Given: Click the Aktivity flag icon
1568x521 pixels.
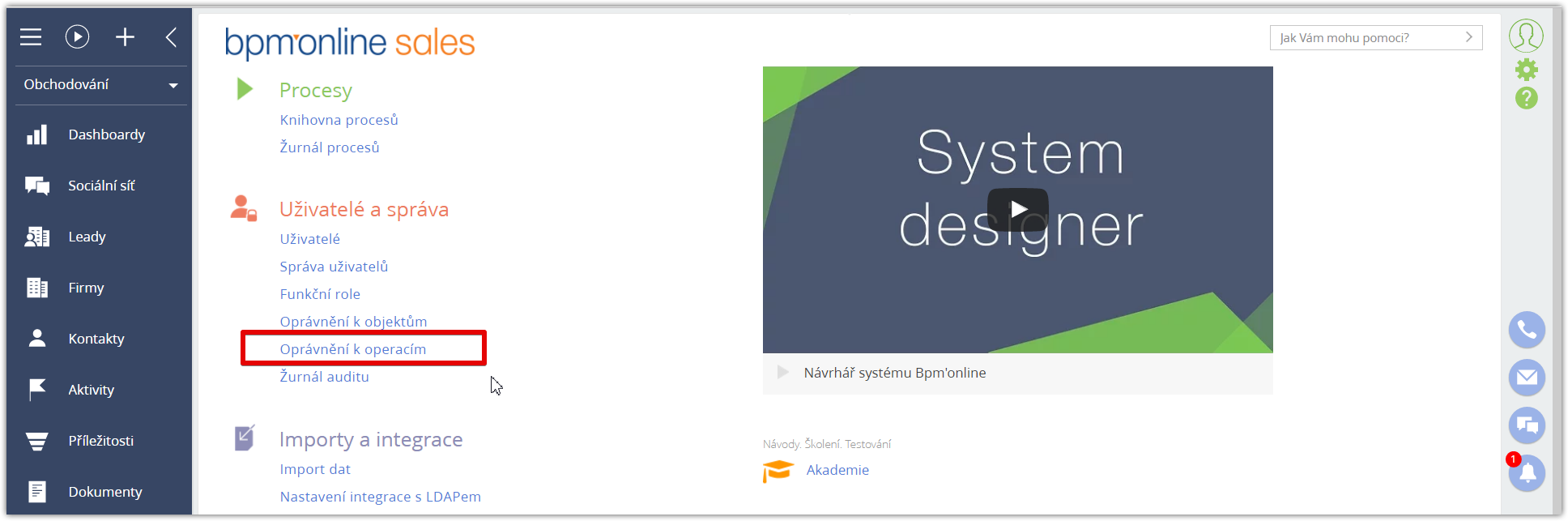Looking at the screenshot, I should (37, 390).
